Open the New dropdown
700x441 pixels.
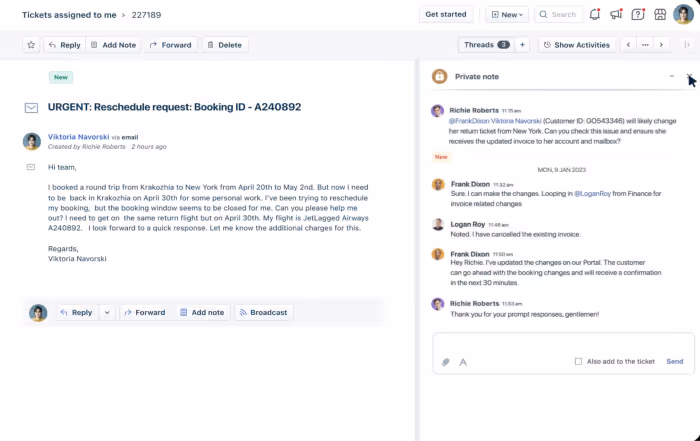click(507, 15)
